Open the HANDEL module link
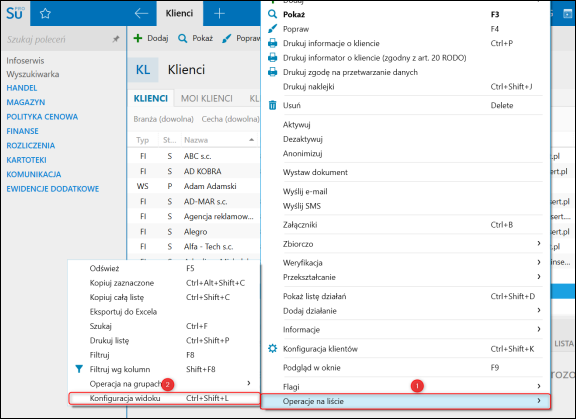The width and height of the screenshot is (576, 419). tap(22, 88)
